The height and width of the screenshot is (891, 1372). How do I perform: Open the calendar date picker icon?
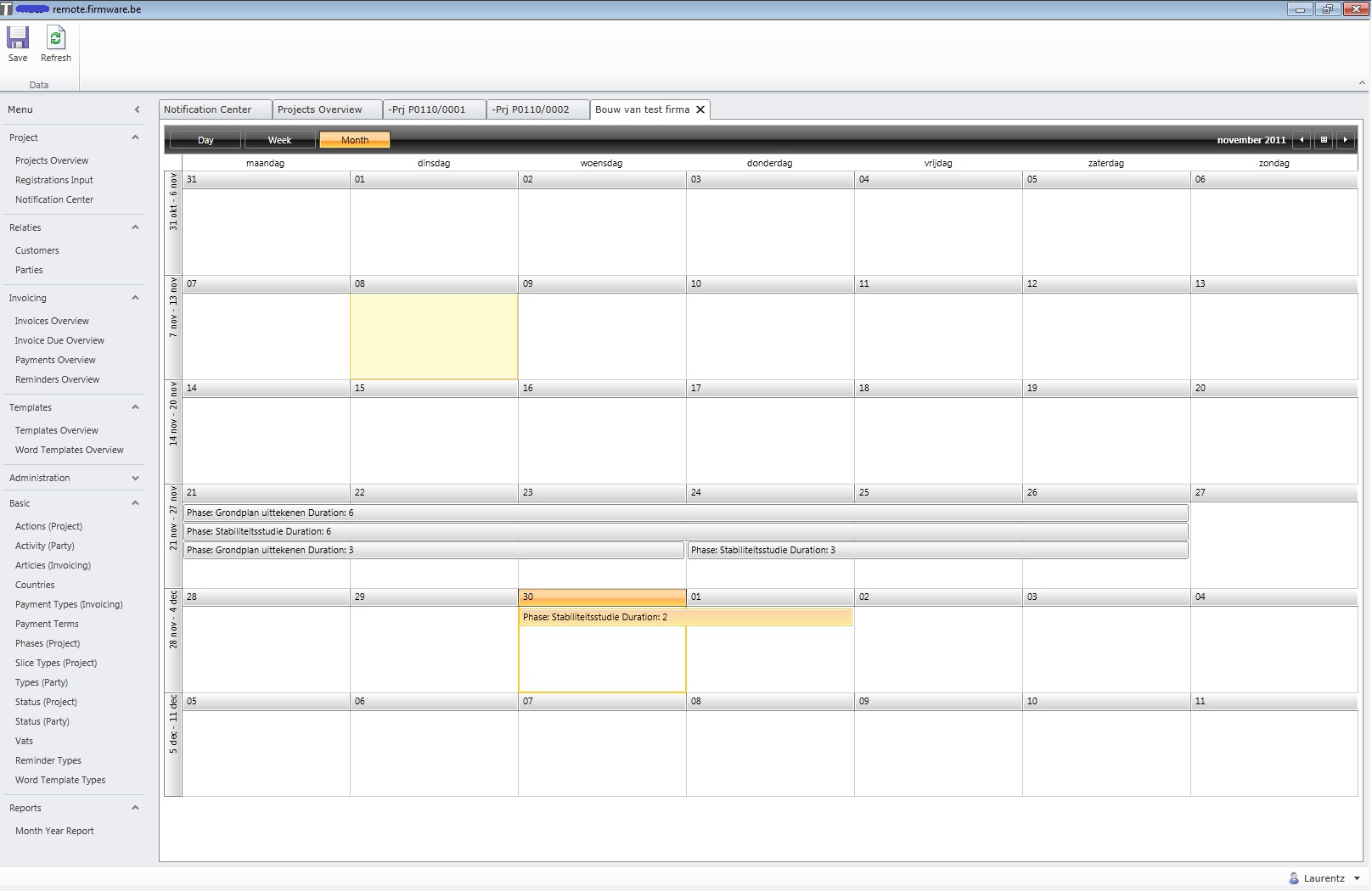(x=1324, y=140)
